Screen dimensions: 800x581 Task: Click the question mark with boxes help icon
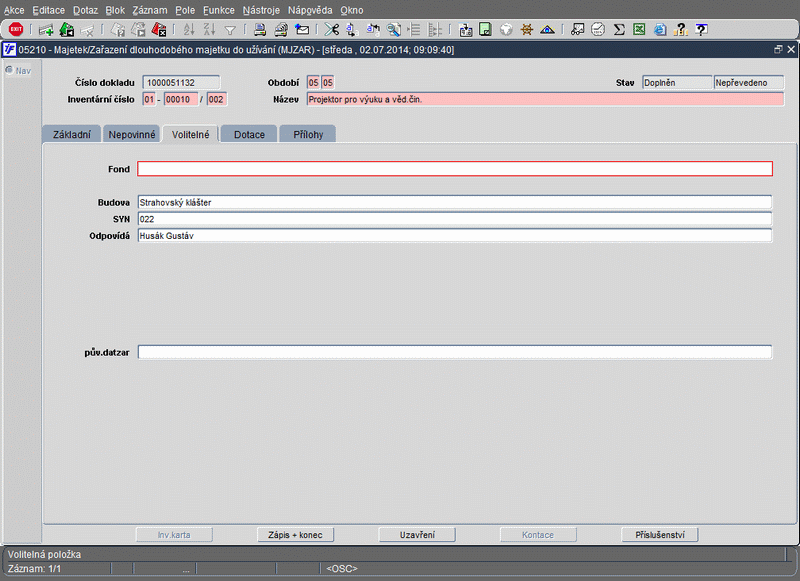tap(681, 30)
